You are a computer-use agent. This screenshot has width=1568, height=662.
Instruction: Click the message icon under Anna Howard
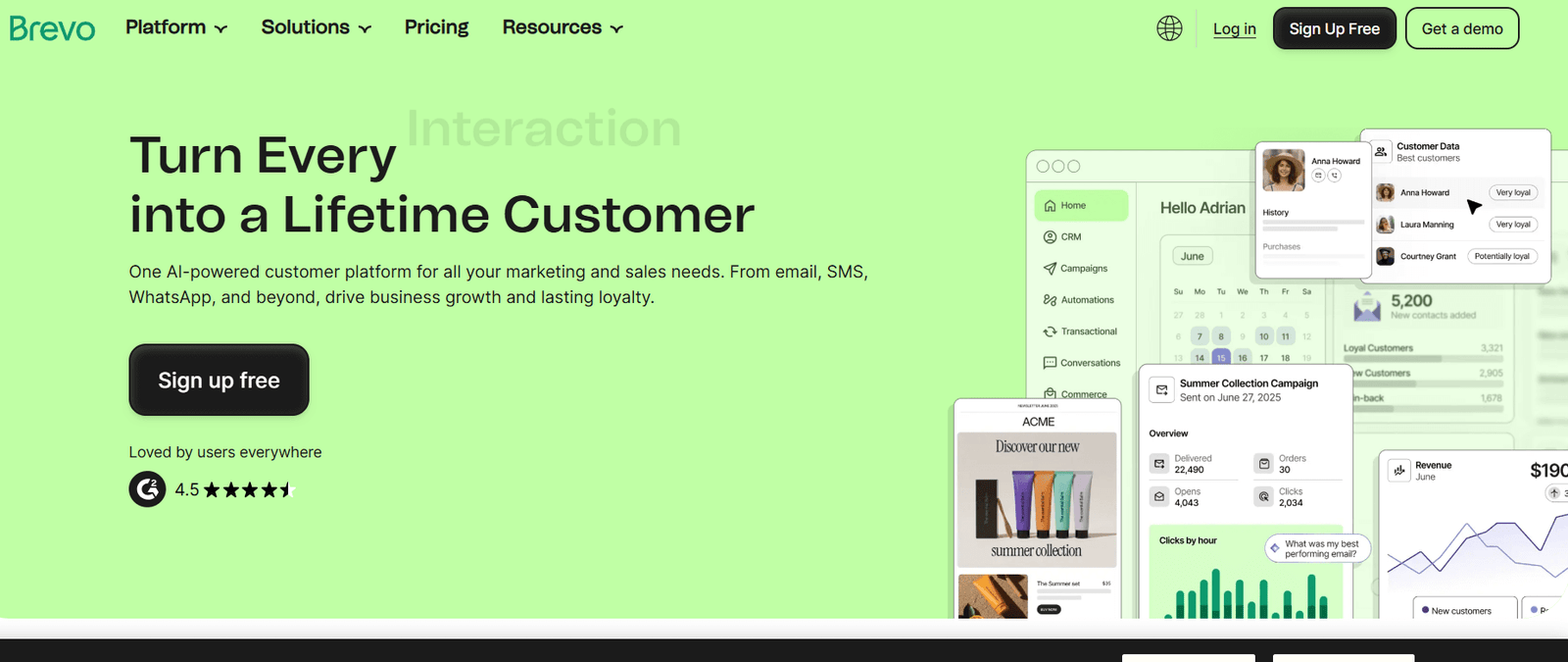(1318, 176)
